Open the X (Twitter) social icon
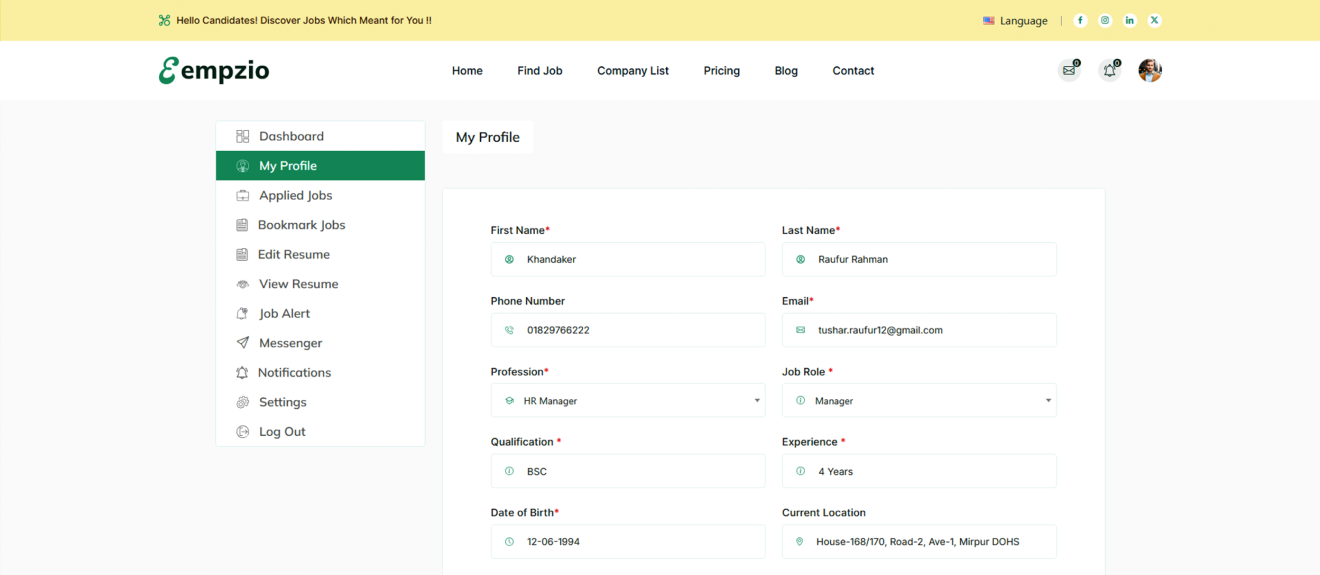 [1155, 20]
